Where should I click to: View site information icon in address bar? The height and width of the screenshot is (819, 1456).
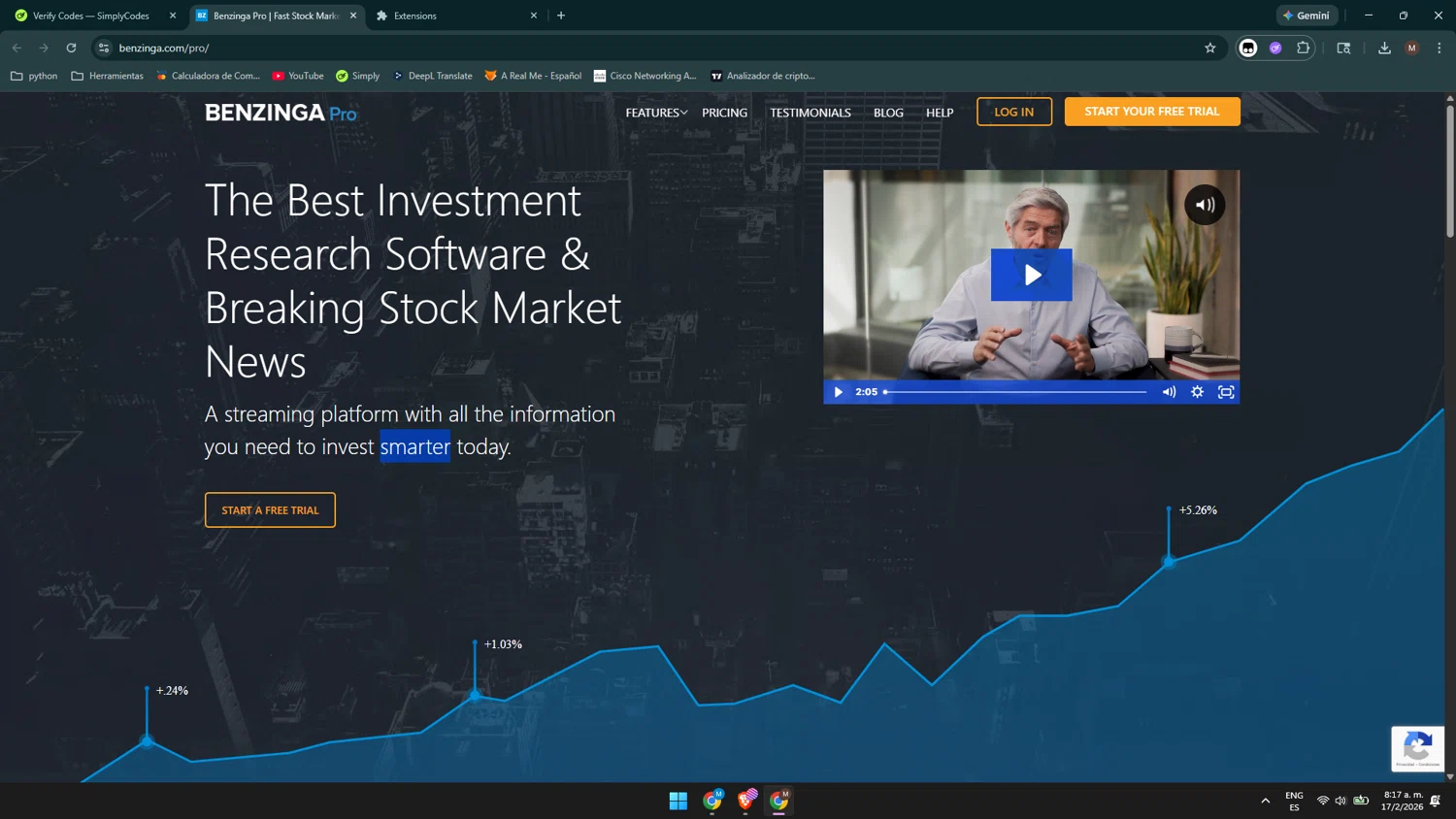pyautogui.click(x=104, y=48)
